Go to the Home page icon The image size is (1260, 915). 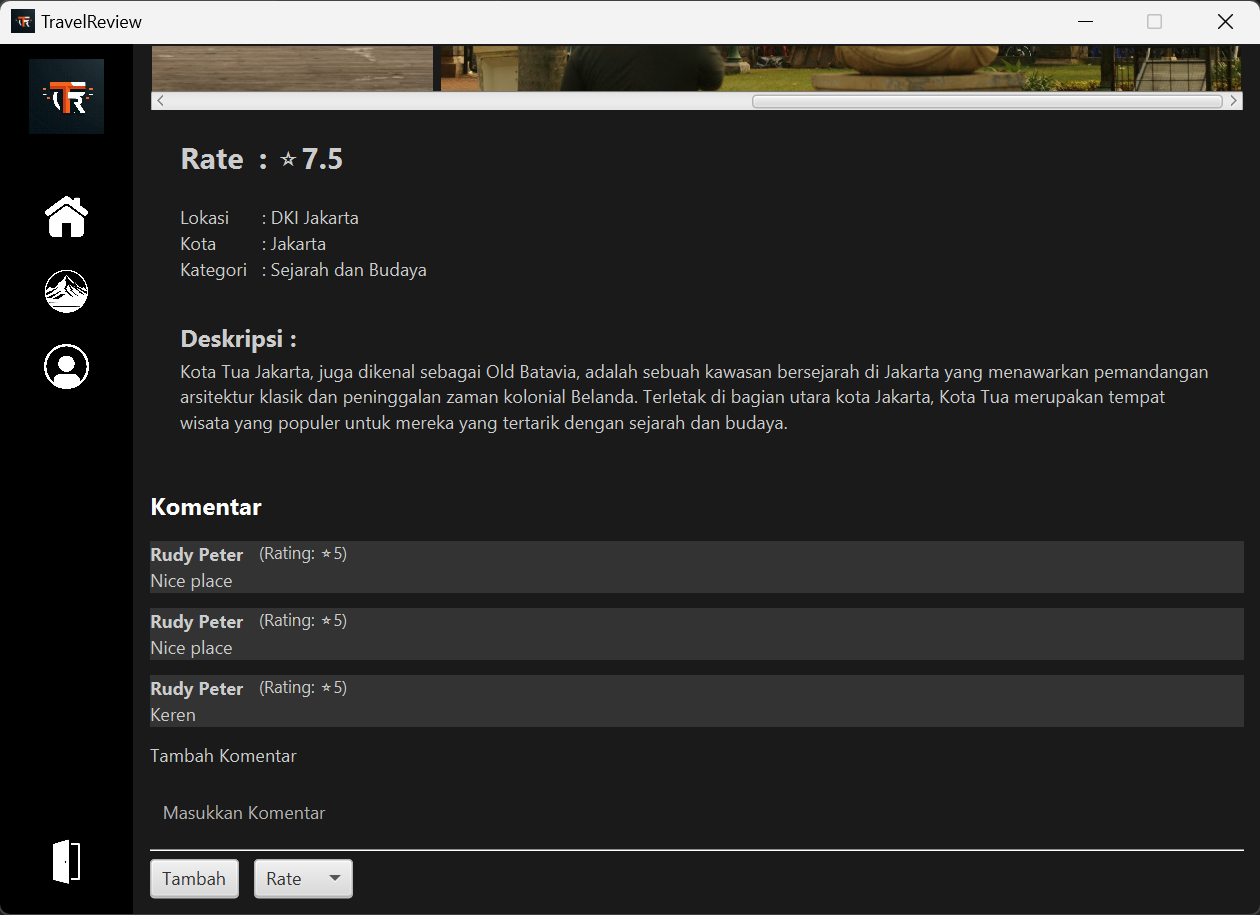(x=66, y=217)
